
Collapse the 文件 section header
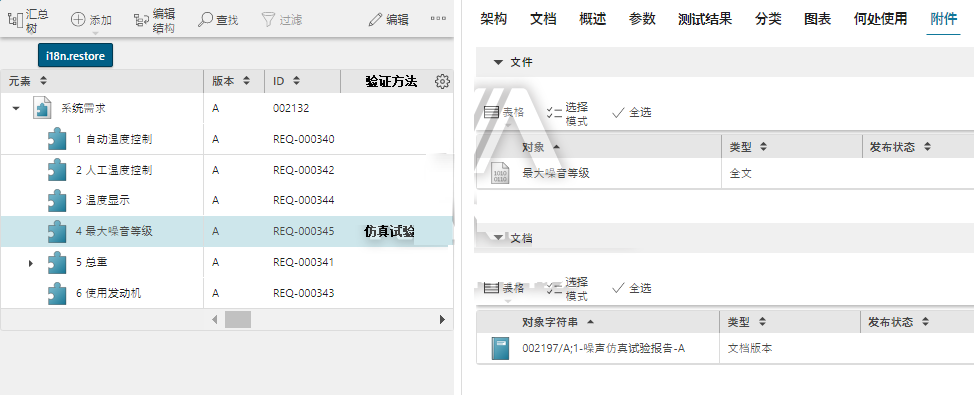(x=498, y=62)
